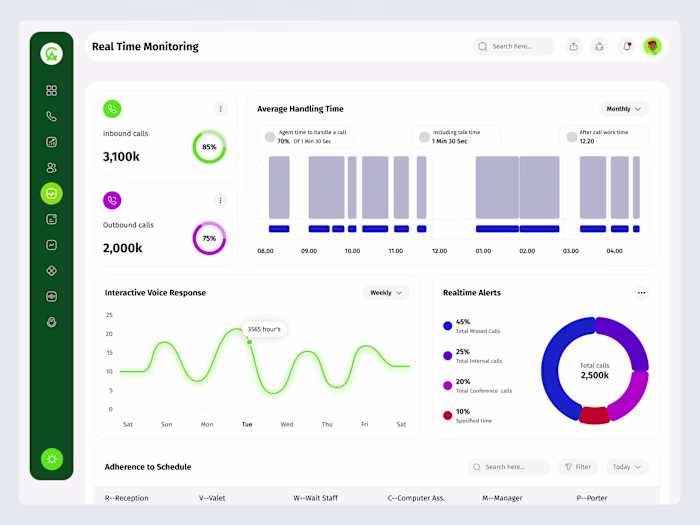Image resolution: width=700 pixels, height=525 pixels.
Task: Click the 2,000k outbound calls value
Action: point(122,248)
